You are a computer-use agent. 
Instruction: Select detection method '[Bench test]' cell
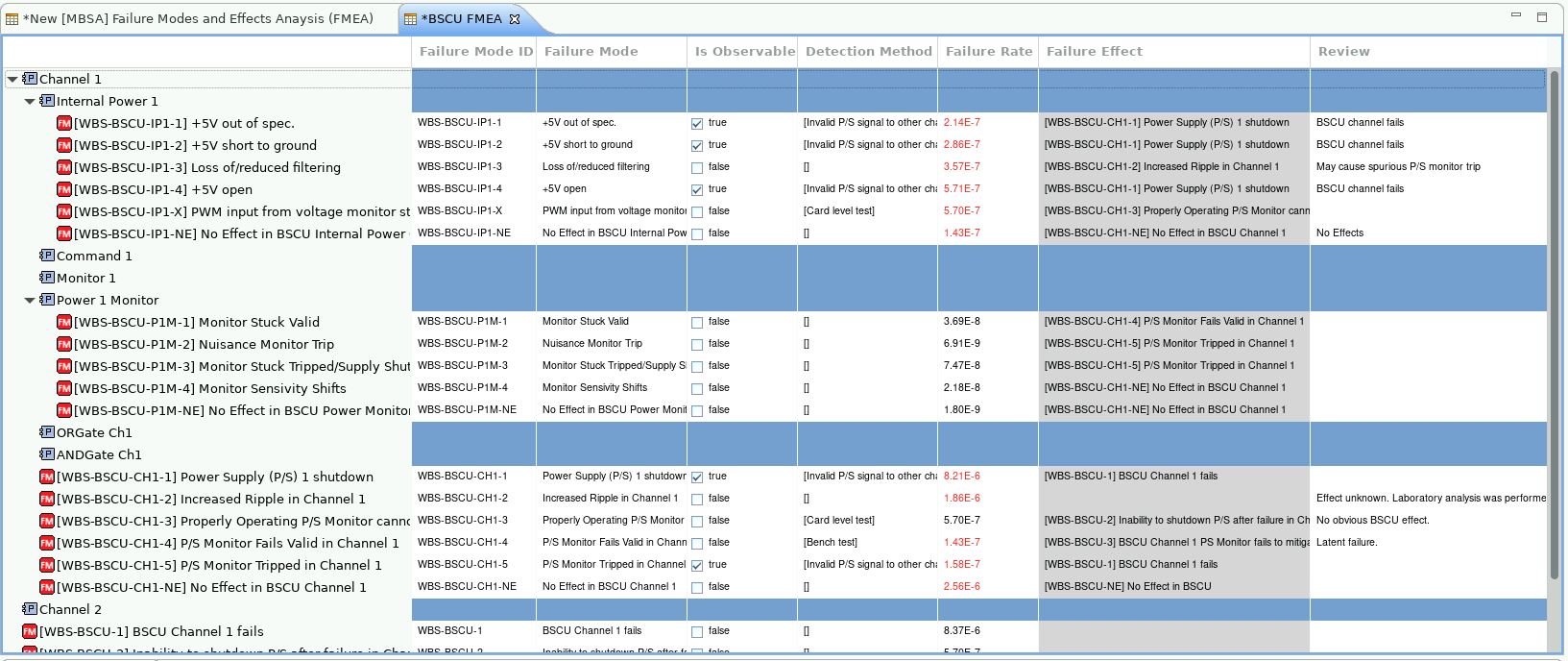[868, 543]
